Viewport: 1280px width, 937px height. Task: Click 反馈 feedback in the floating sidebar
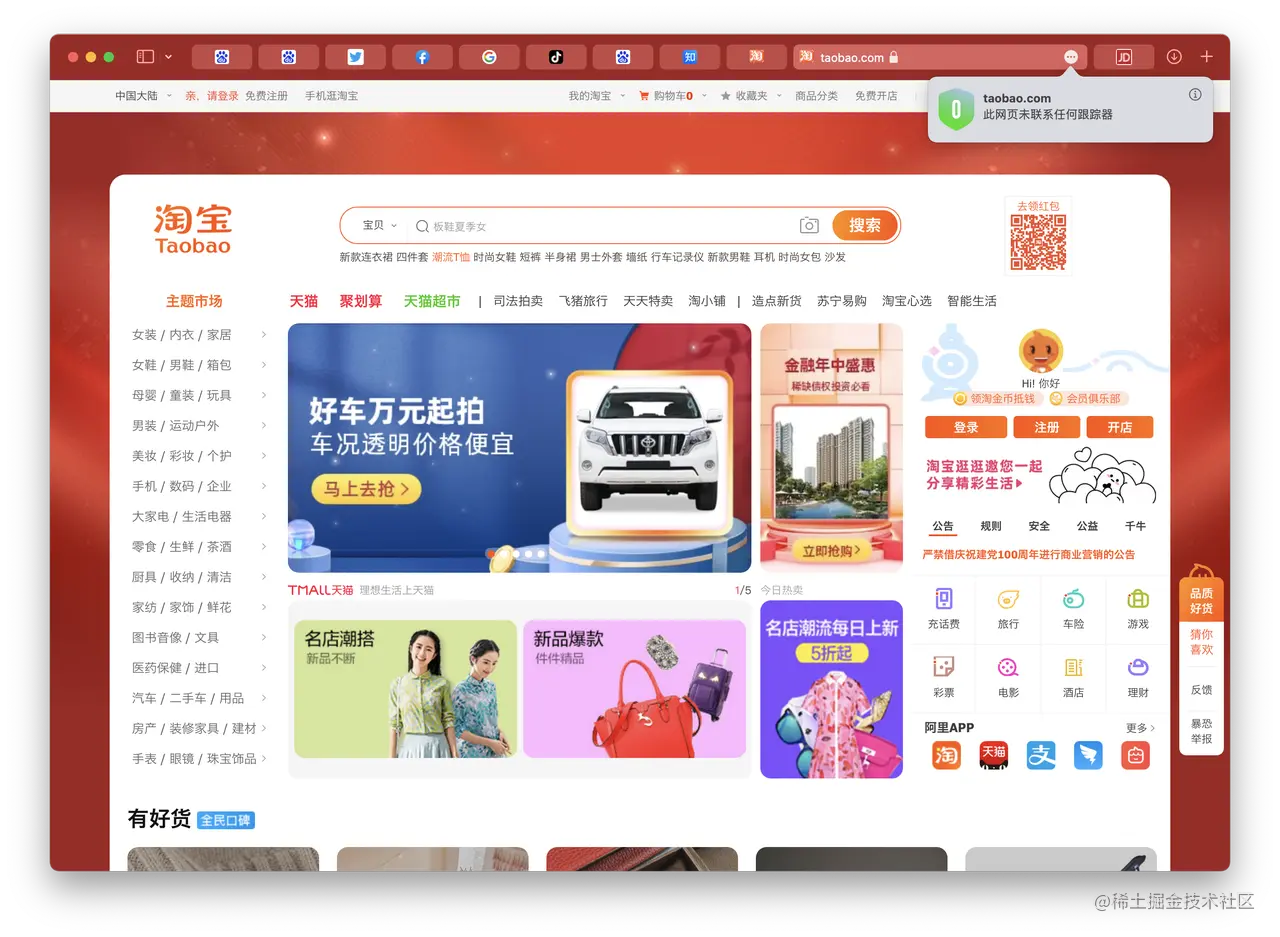click(1201, 690)
